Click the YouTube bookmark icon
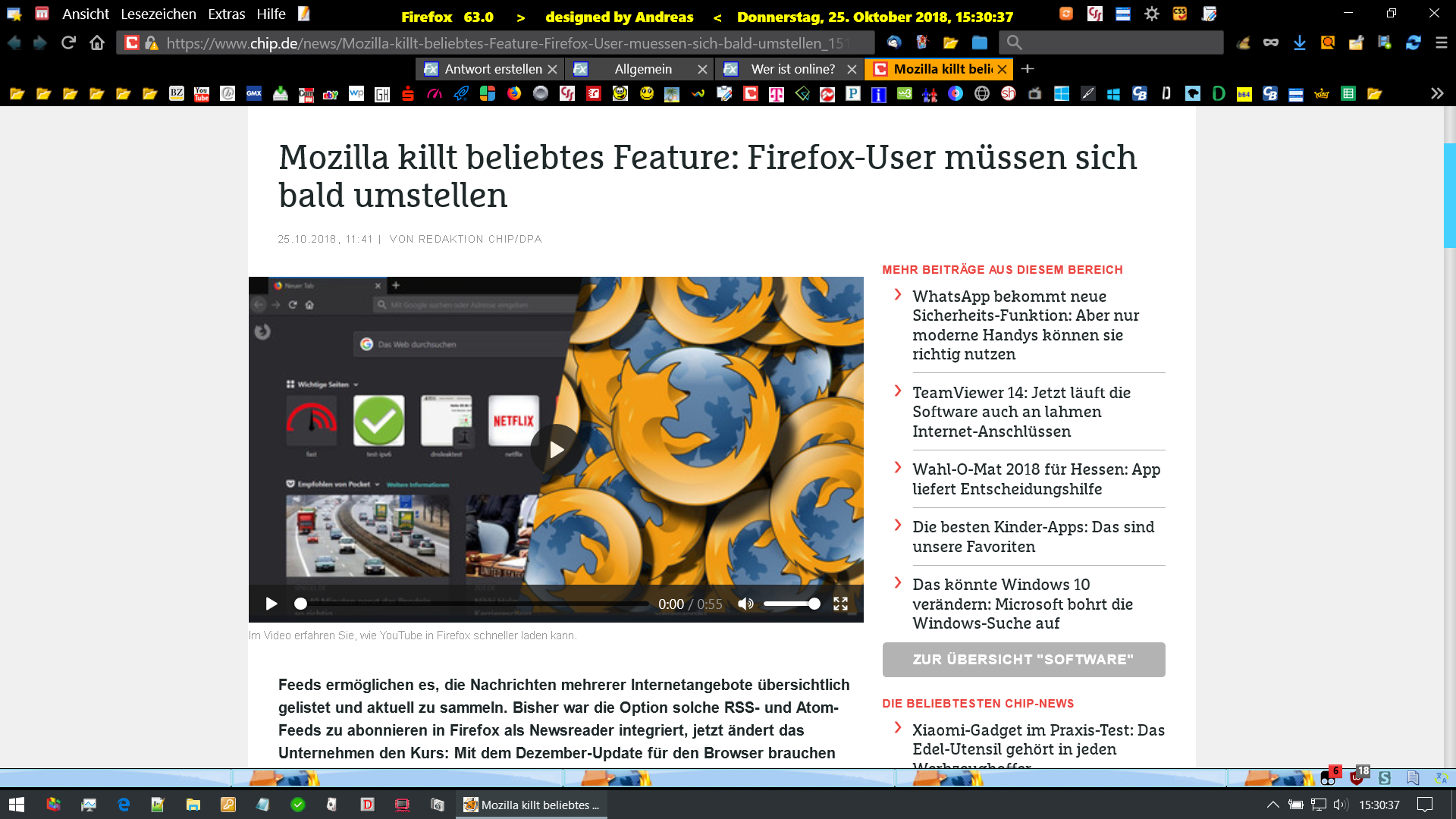The width and height of the screenshot is (1456, 819). pyautogui.click(x=202, y=94)
